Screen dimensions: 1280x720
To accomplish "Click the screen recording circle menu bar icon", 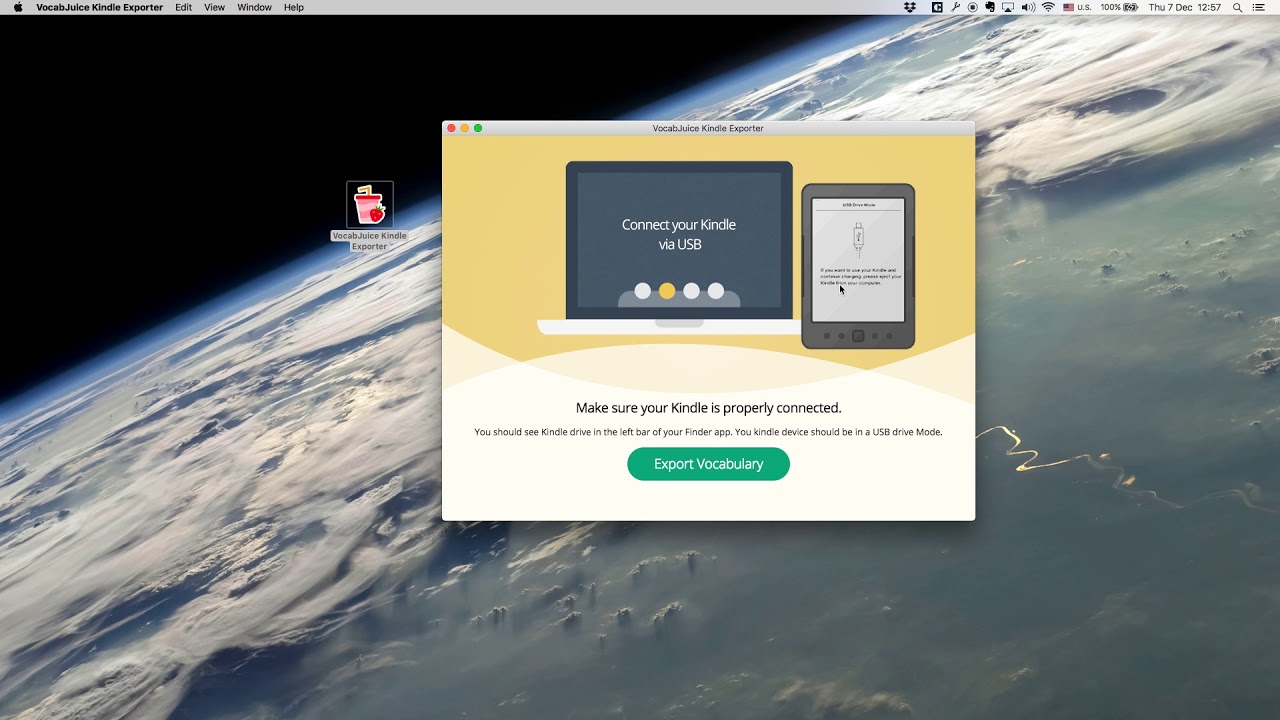I will 973,7.
